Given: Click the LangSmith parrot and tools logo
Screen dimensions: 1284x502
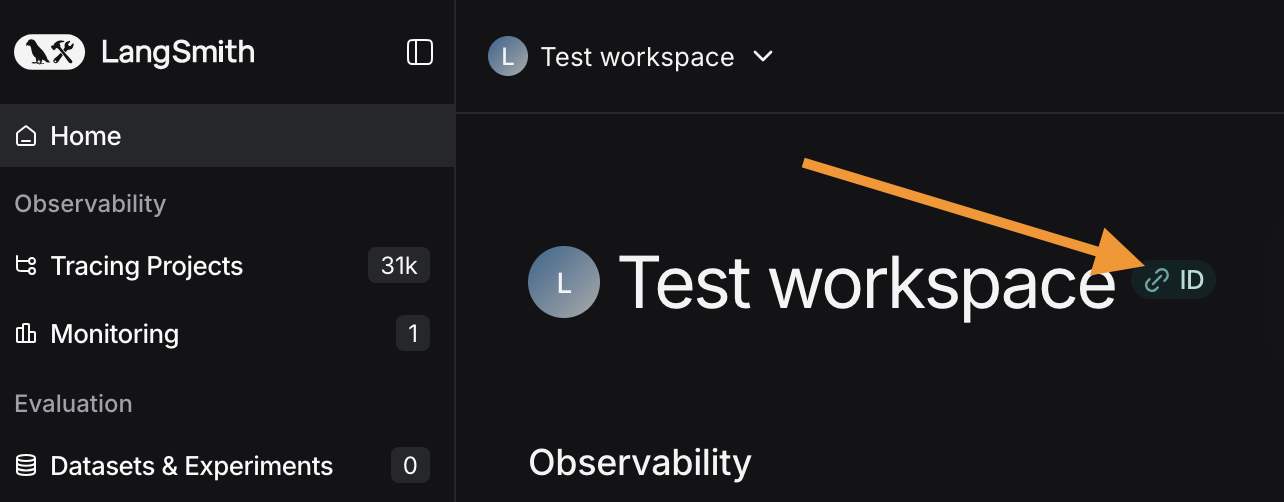Looking at the screenshot, I should click(x=50, y=52).
